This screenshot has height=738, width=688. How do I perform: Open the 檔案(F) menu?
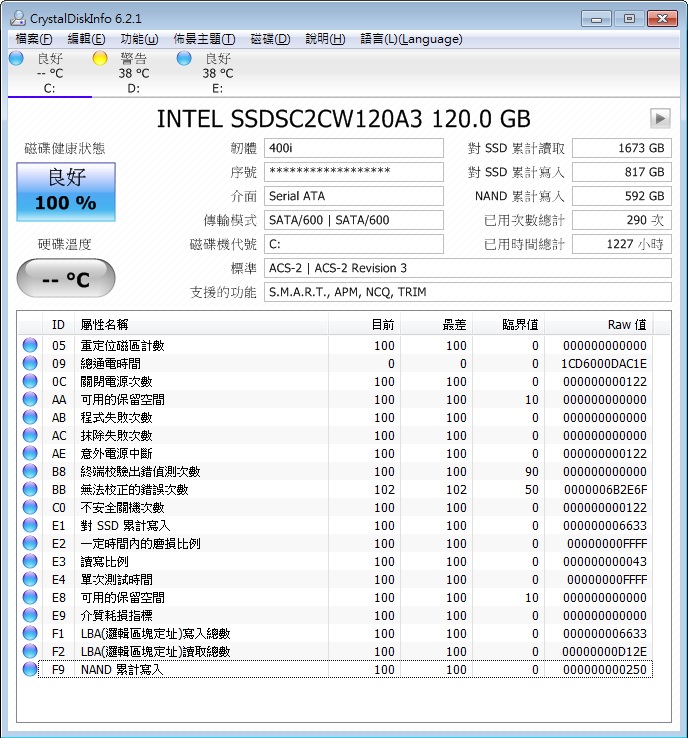coord(34,39)
